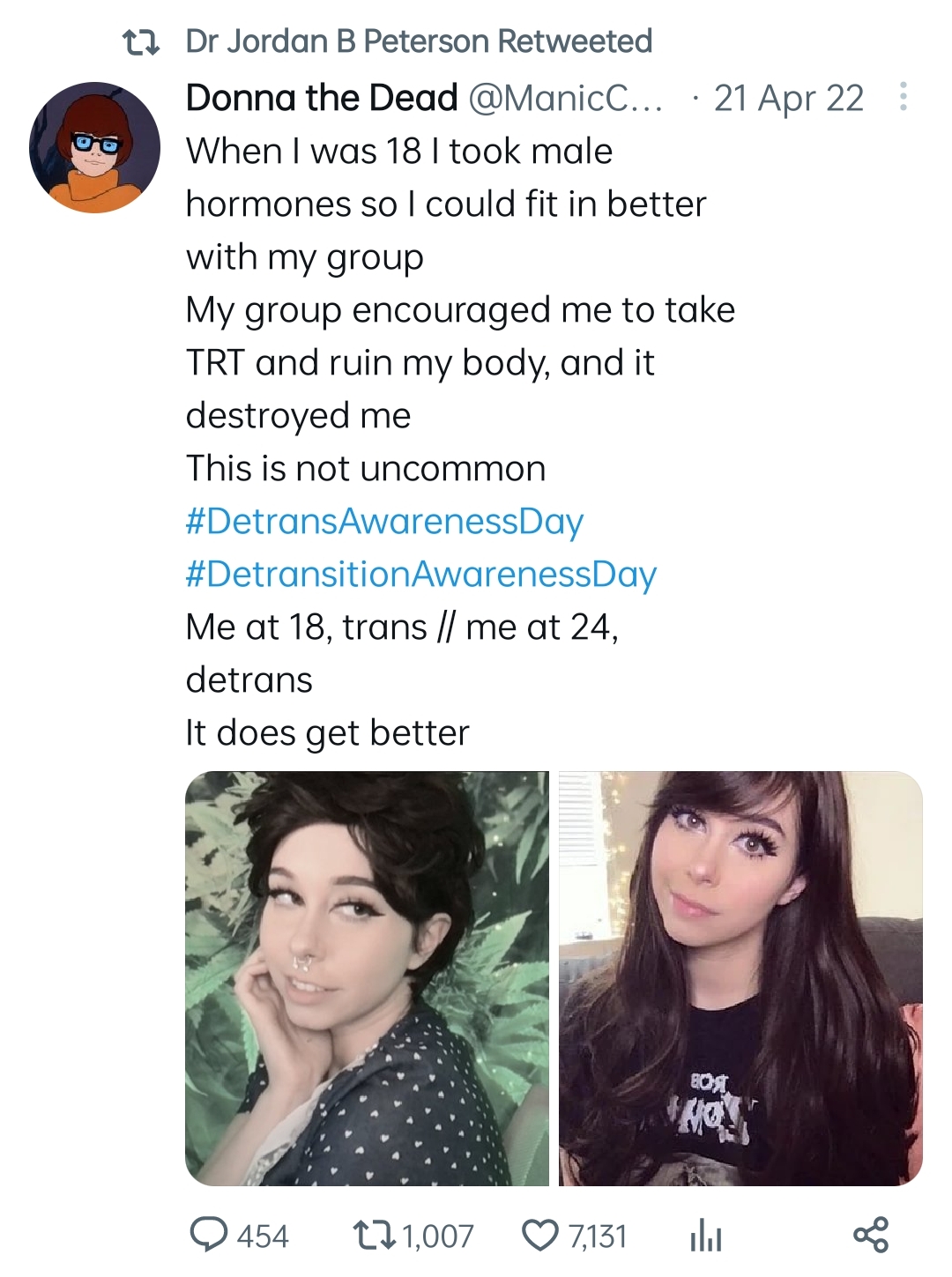Open Dr Jordan B Peterson Retweeted label

tap(419, 41)
